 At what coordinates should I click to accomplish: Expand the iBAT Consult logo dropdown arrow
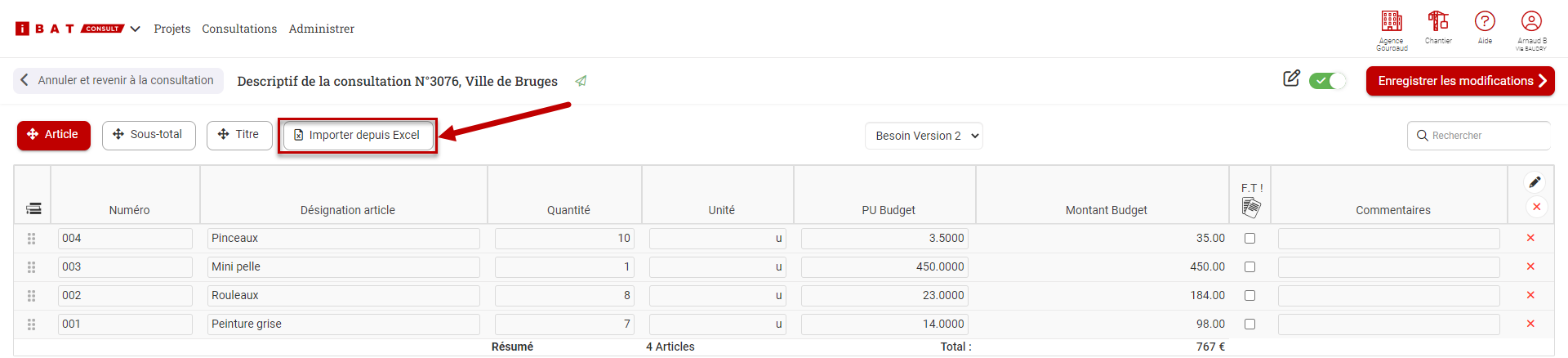tap(136, 29)
